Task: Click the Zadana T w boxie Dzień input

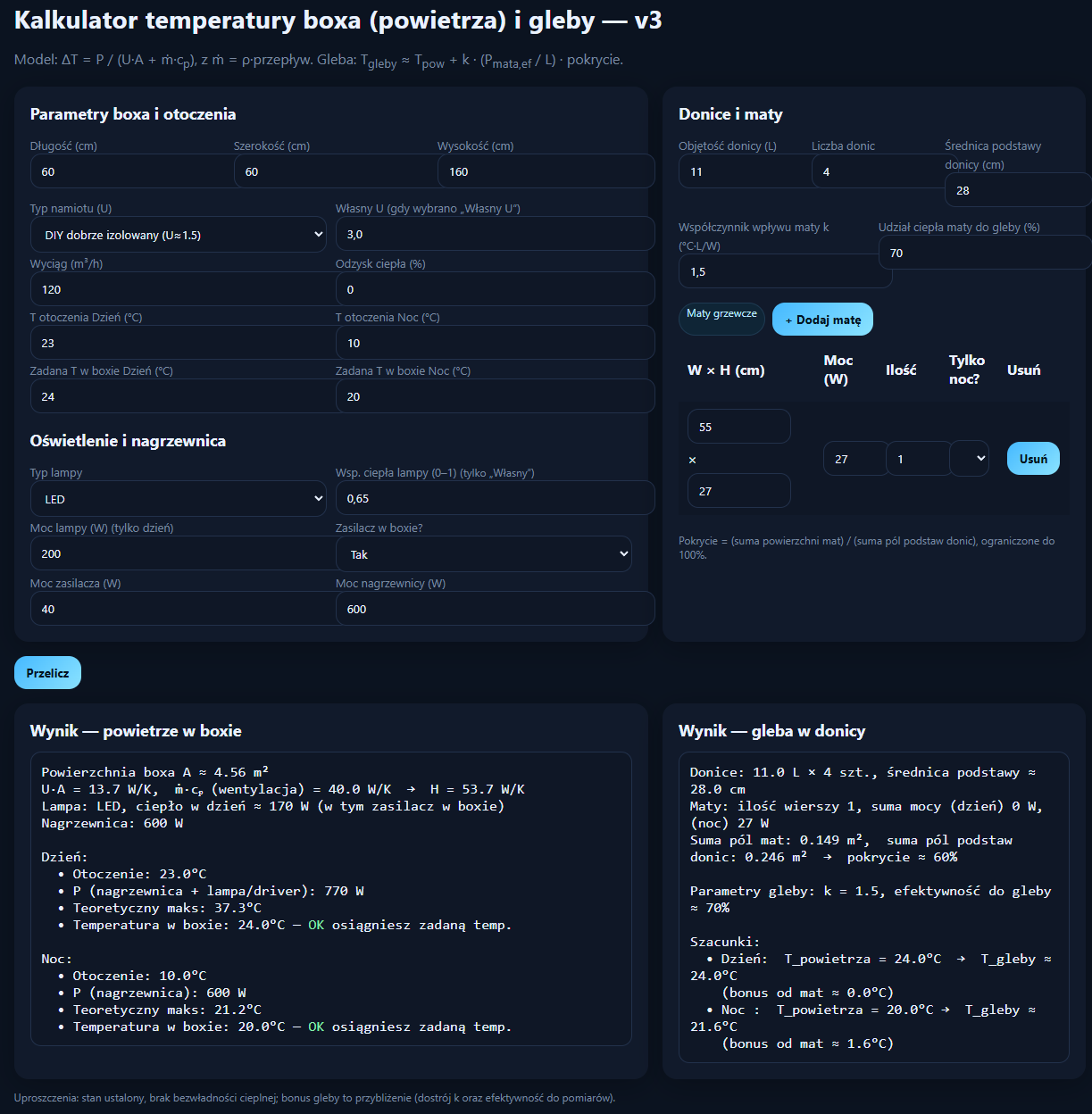Action: [x=183, y=396]
